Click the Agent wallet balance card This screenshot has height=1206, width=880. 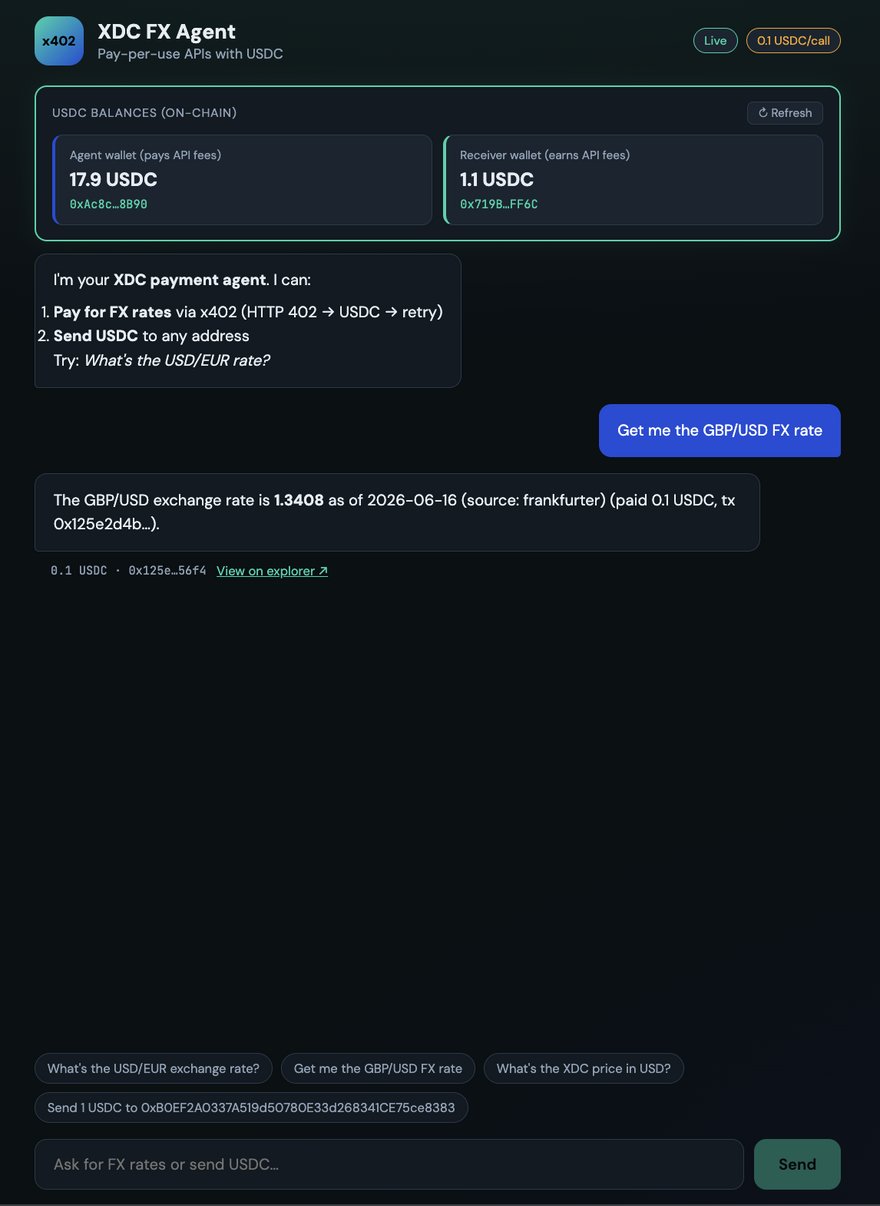pos(242,180)
